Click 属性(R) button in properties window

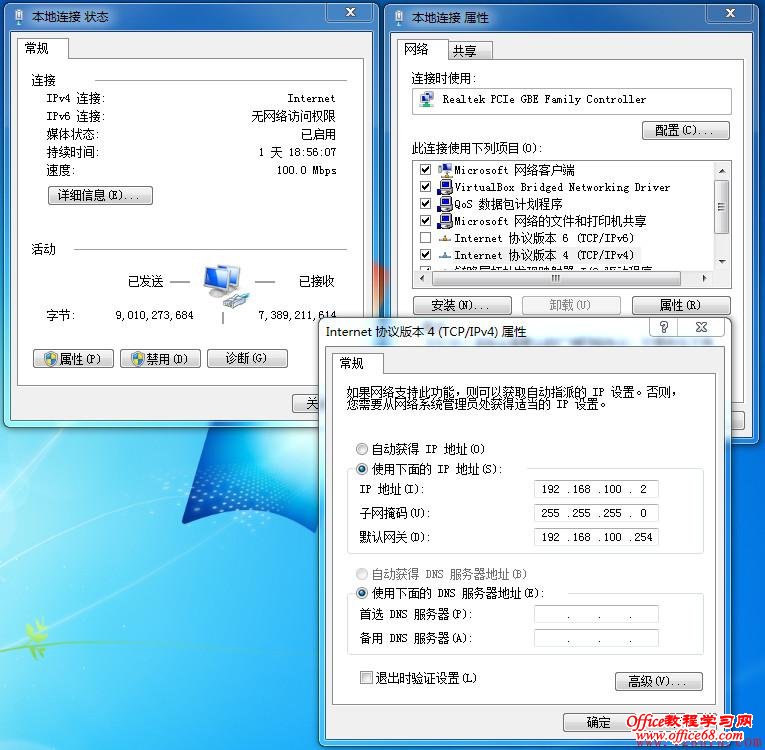click(681, 305)
